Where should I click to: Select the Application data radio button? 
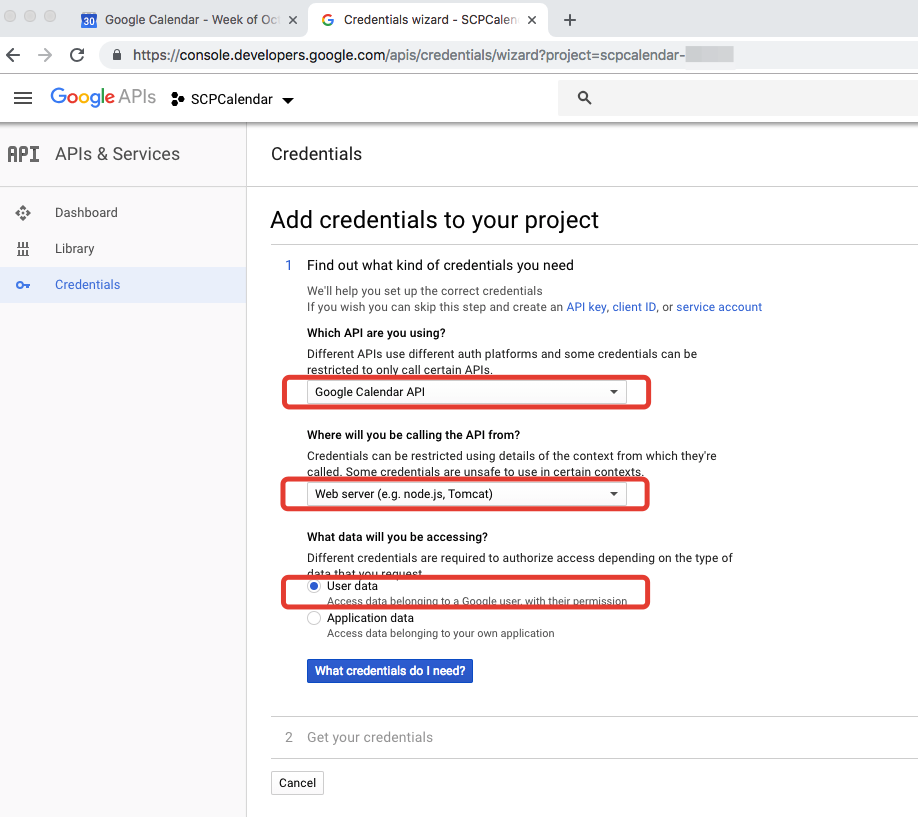click(x=314, y=618)
